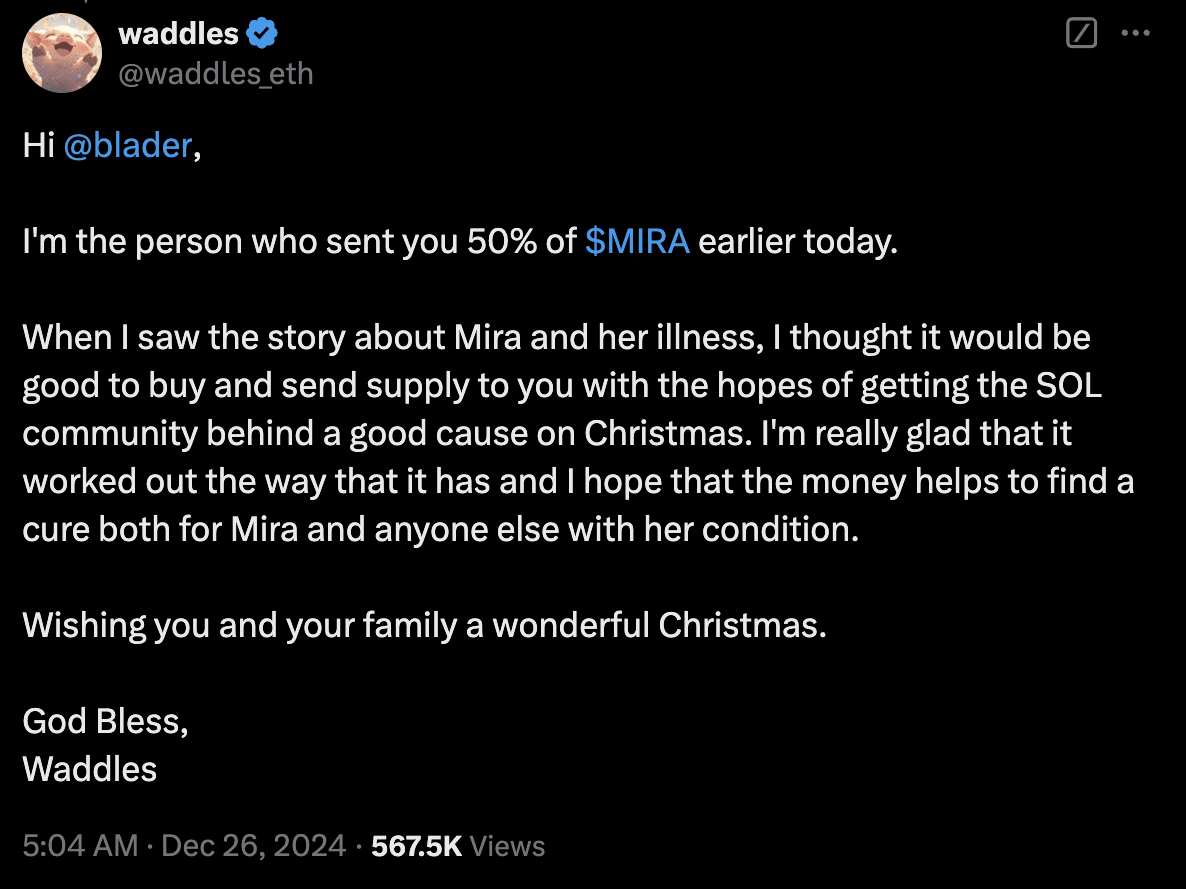Open Grok explain-this-post slash icon
Viewport: 1186px width, 889px height.
1081,34
